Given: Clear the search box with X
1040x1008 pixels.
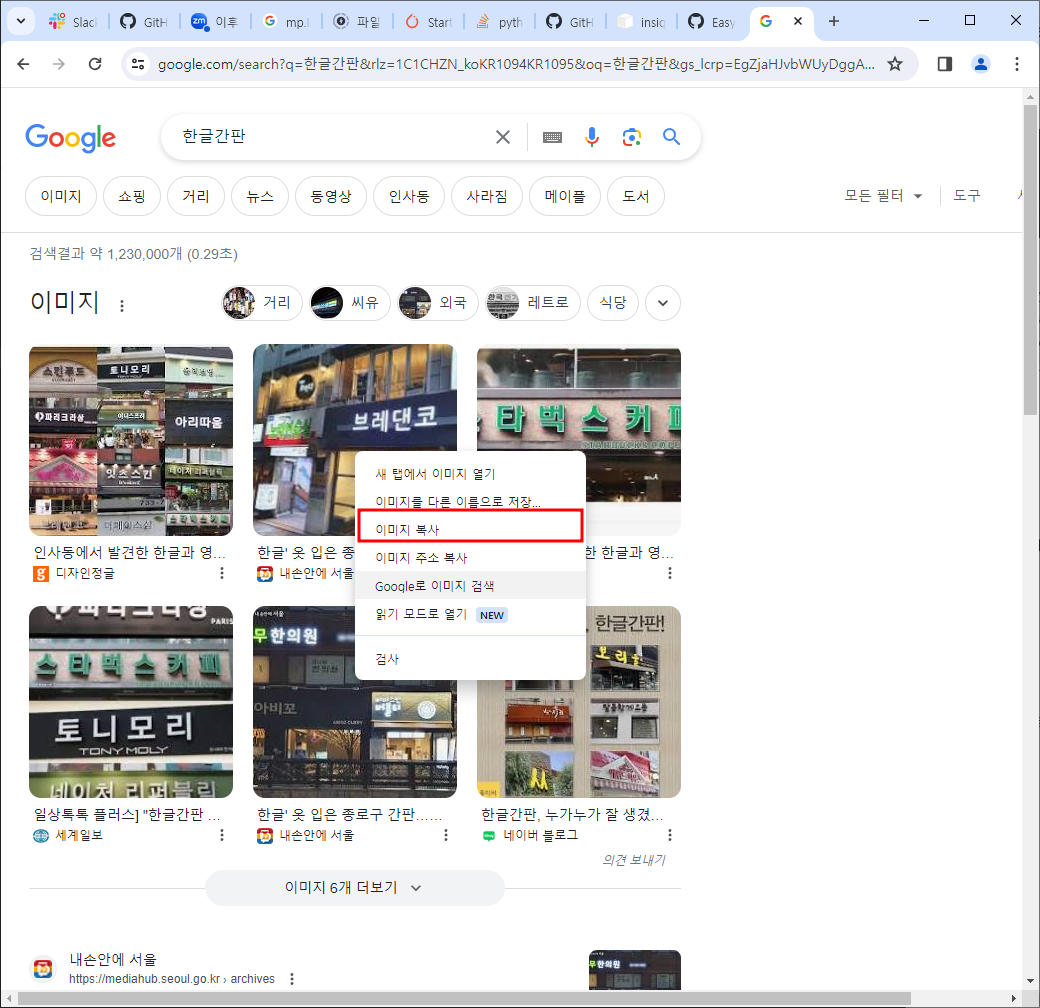Looking at the screenshot, I should click(x=503, y=137).
